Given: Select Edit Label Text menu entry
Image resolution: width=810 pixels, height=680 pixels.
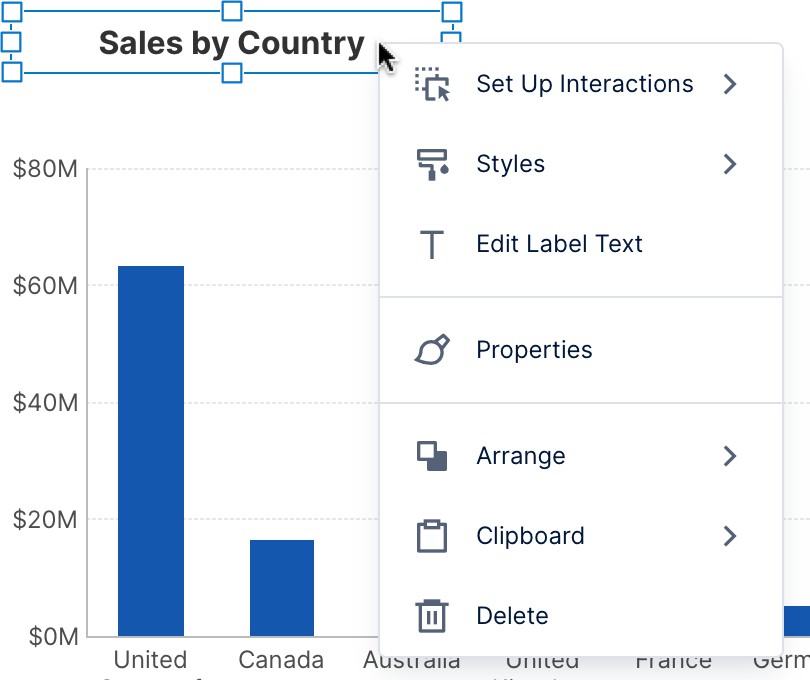Looking at the screenshot, I should click(559, 243).
